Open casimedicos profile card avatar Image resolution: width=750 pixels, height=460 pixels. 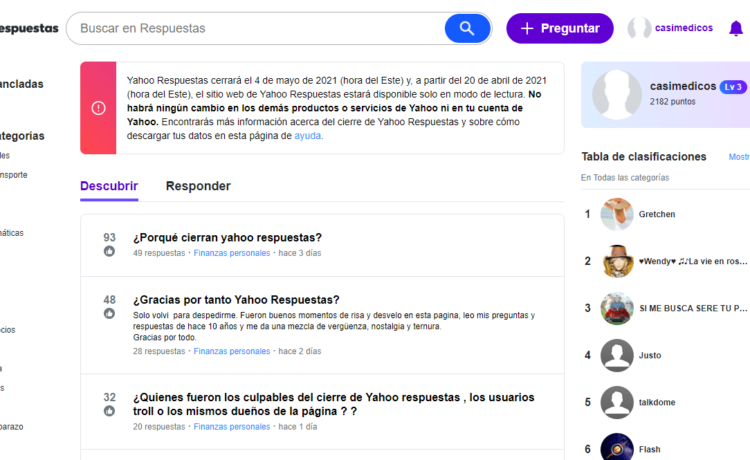617,95
